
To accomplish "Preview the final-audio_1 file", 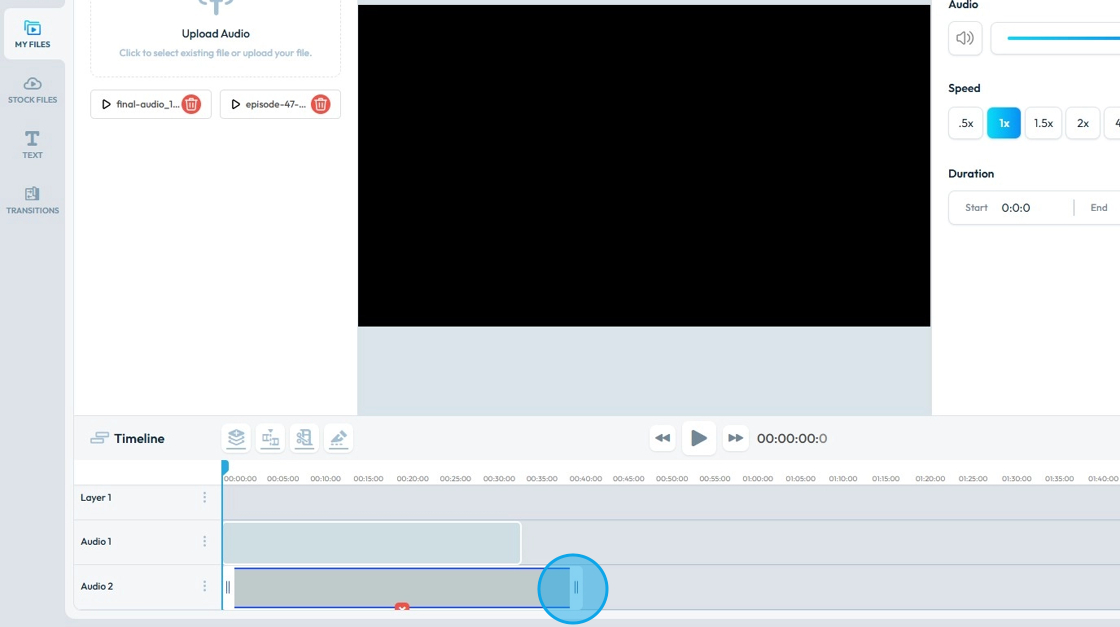I will click(x=106, y=104).
